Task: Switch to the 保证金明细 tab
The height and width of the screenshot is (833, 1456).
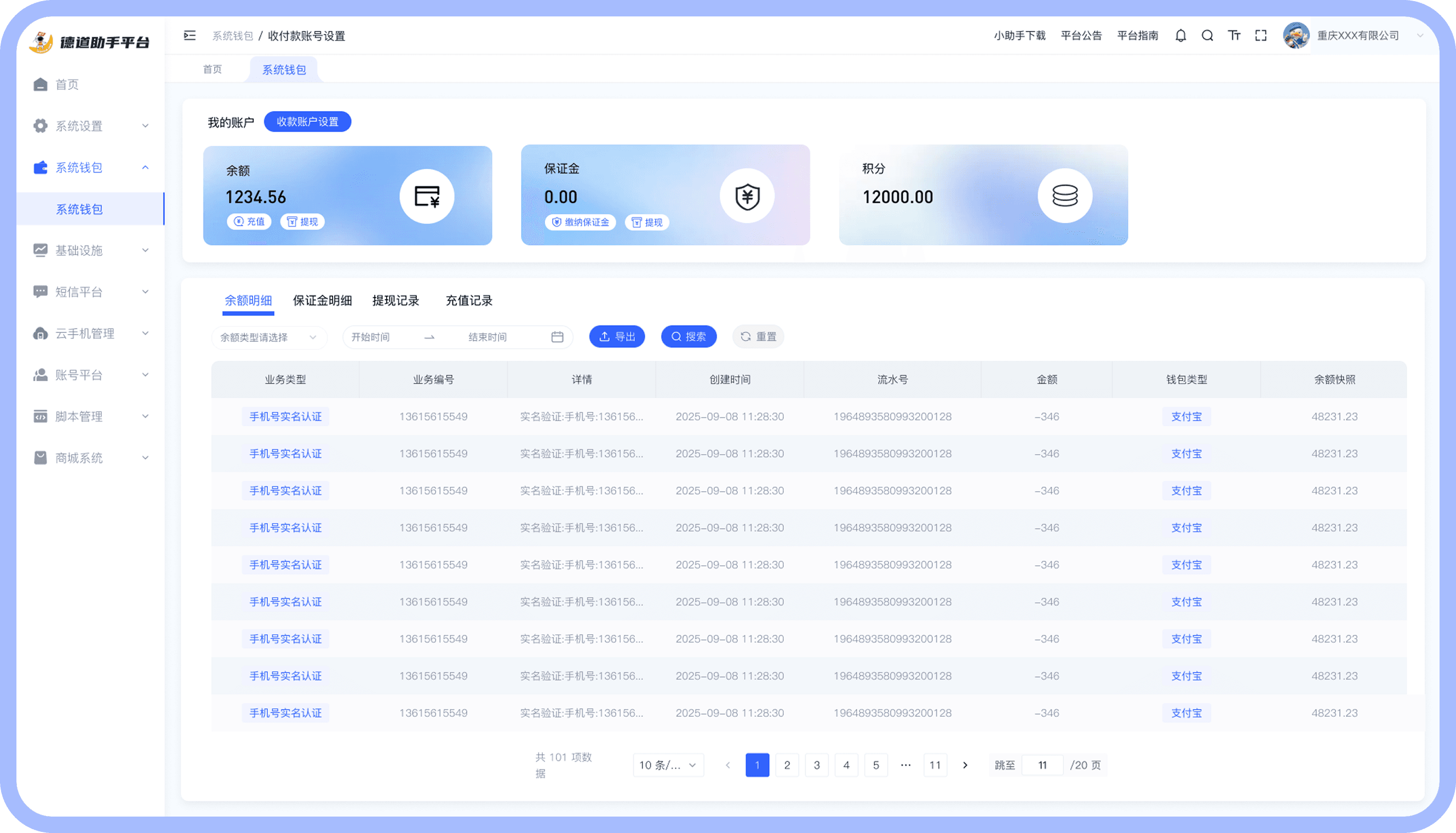Action: coord(322,300)
